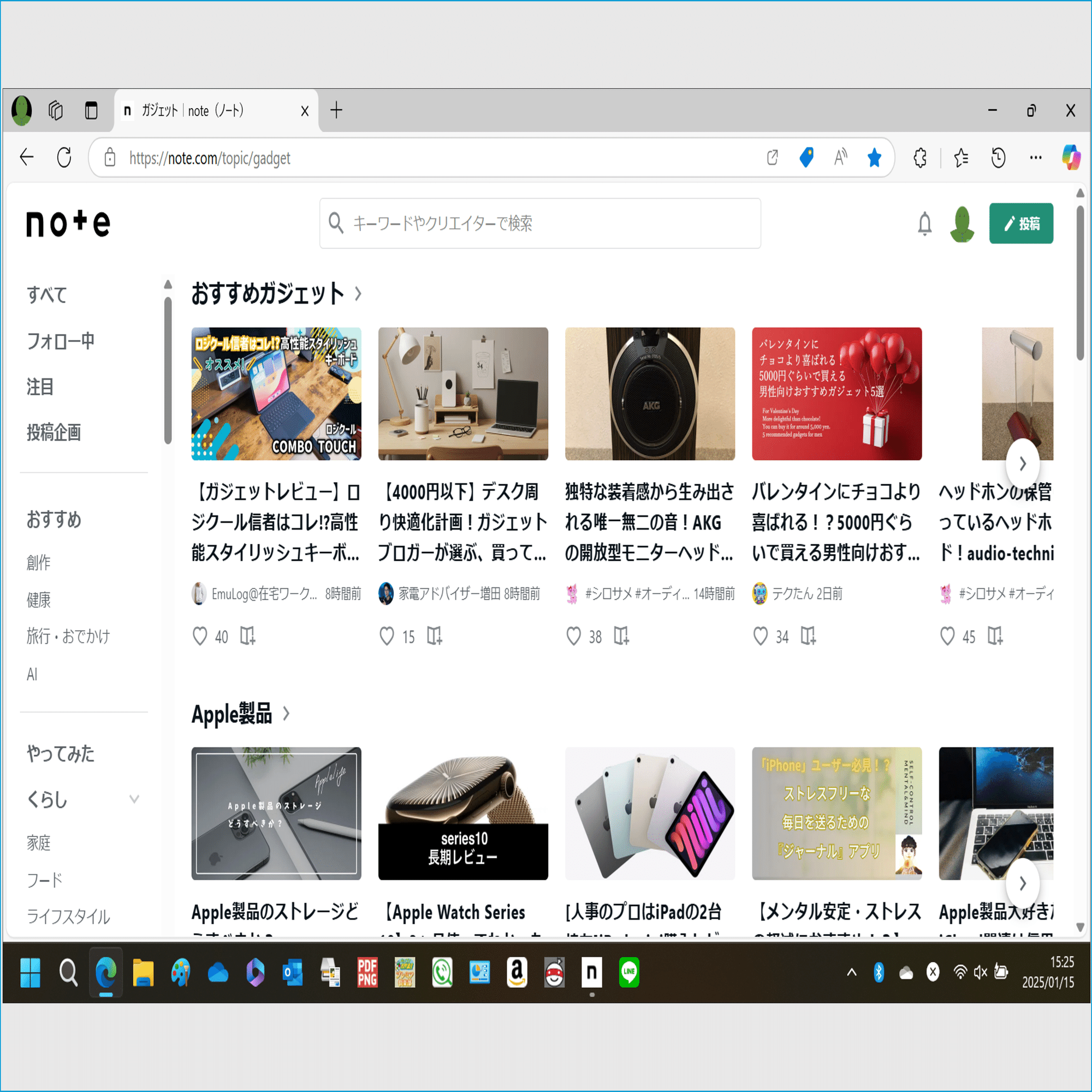The image size is (1092, 1092).
Task: Open browser History
Action: [998, 158]
